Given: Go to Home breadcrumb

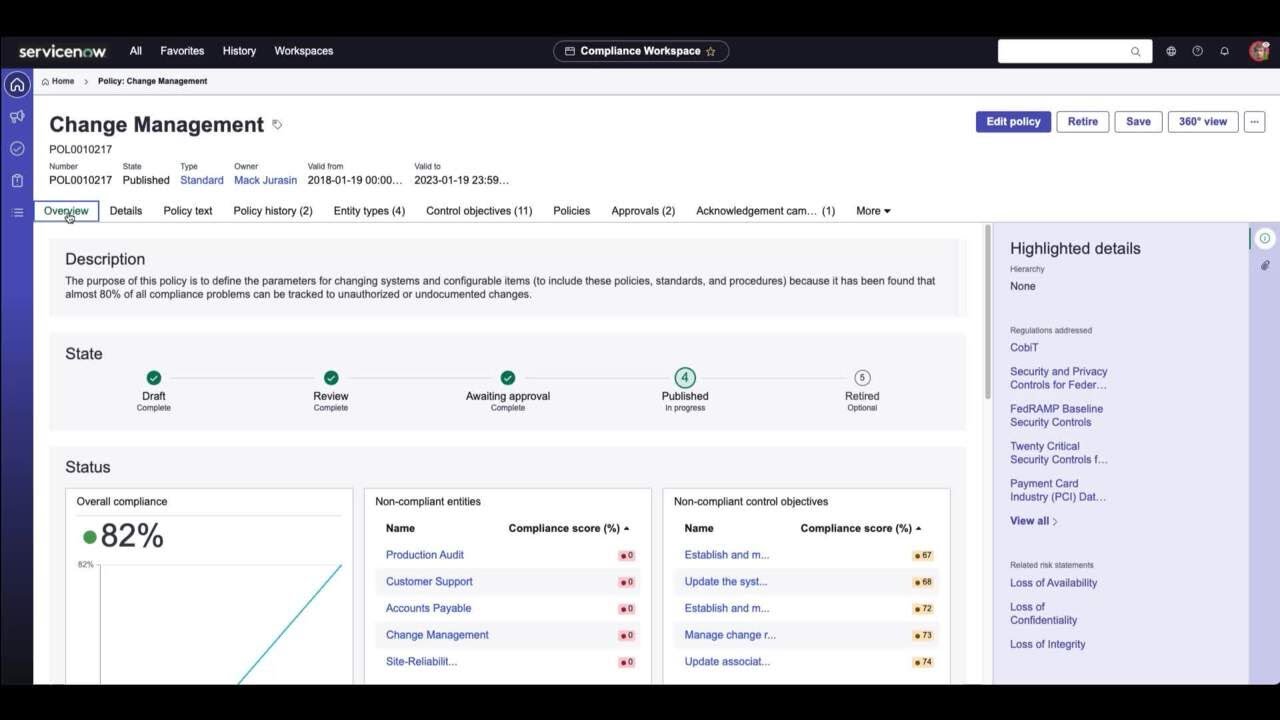Looking at the screenshot, I should click(58, 81).
